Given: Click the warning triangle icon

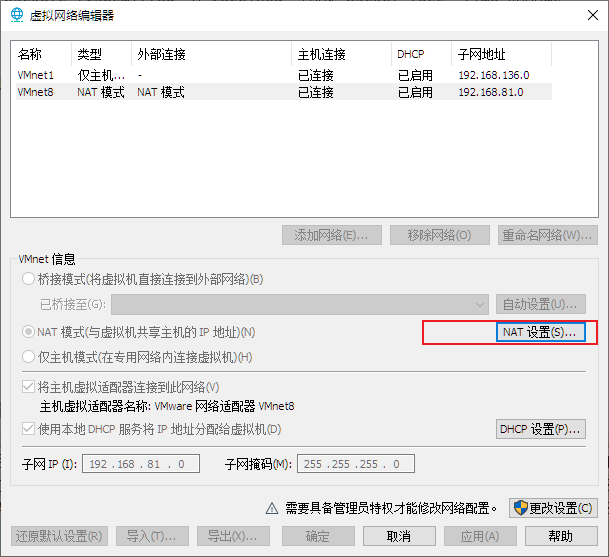Looking at the screenshot, I should point(272,508).
